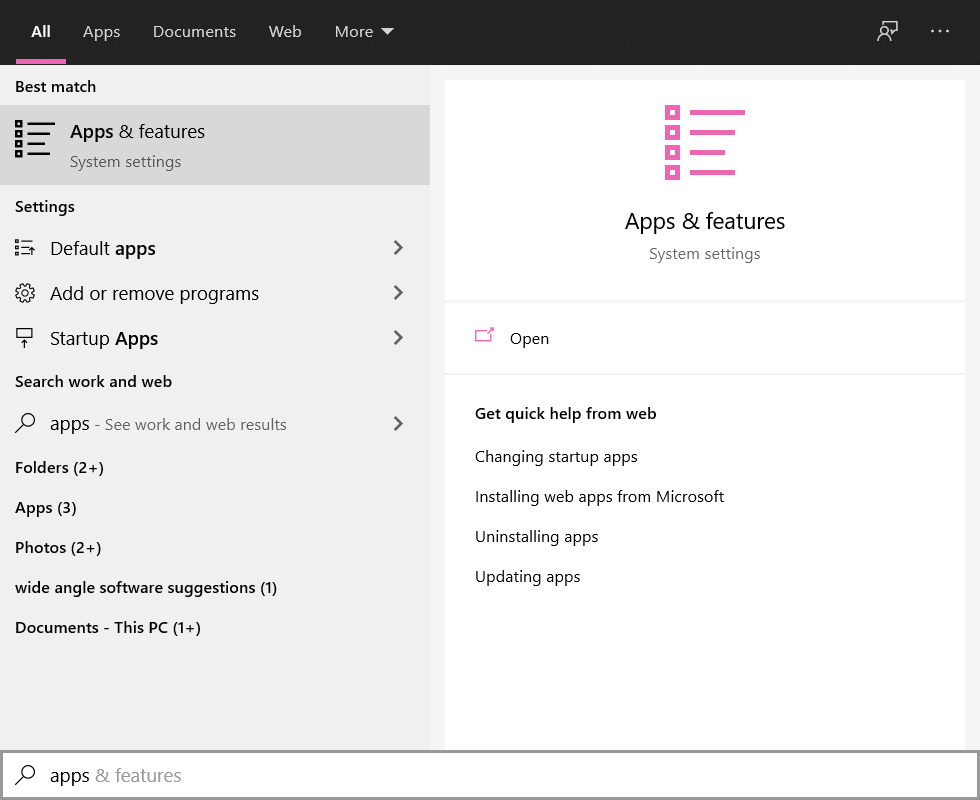The height and width of the screenshot is (800, 980).
Task: Expand the Photos (2+) category
Action: 58,548
